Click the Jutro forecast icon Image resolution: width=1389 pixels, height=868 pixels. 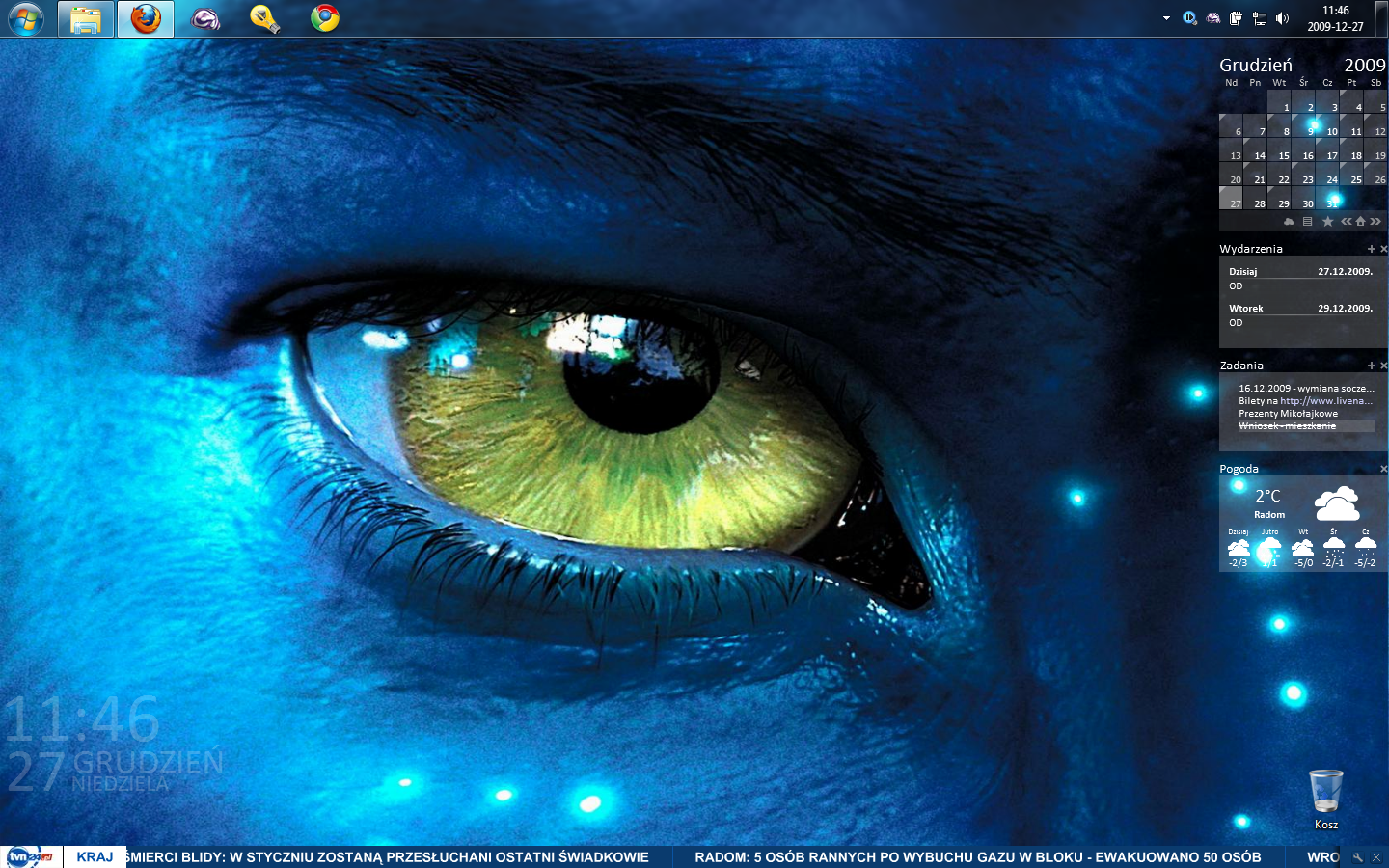click(x=1269, y=548)
